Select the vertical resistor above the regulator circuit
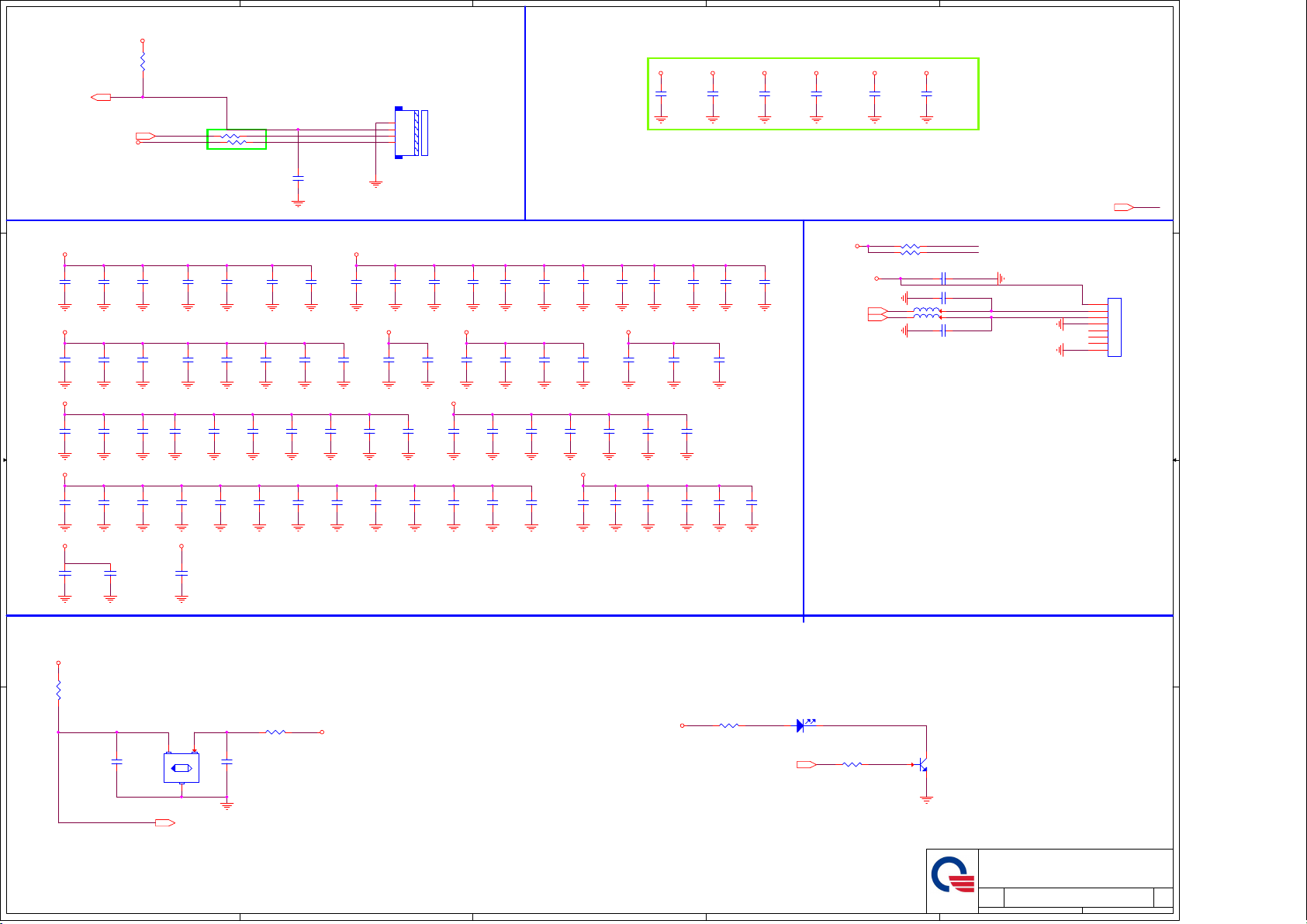This screenshot has width=1307, height=924. click(x=58, y=690)
